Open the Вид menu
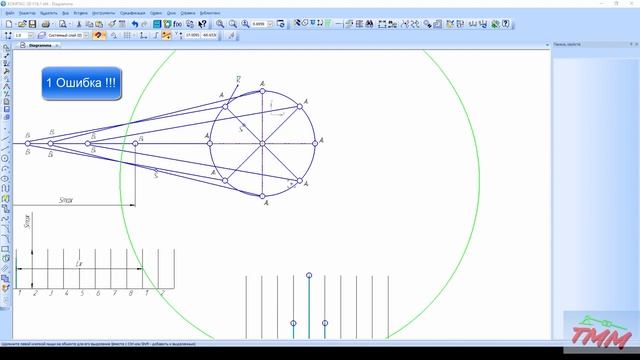 click(65, 13)
